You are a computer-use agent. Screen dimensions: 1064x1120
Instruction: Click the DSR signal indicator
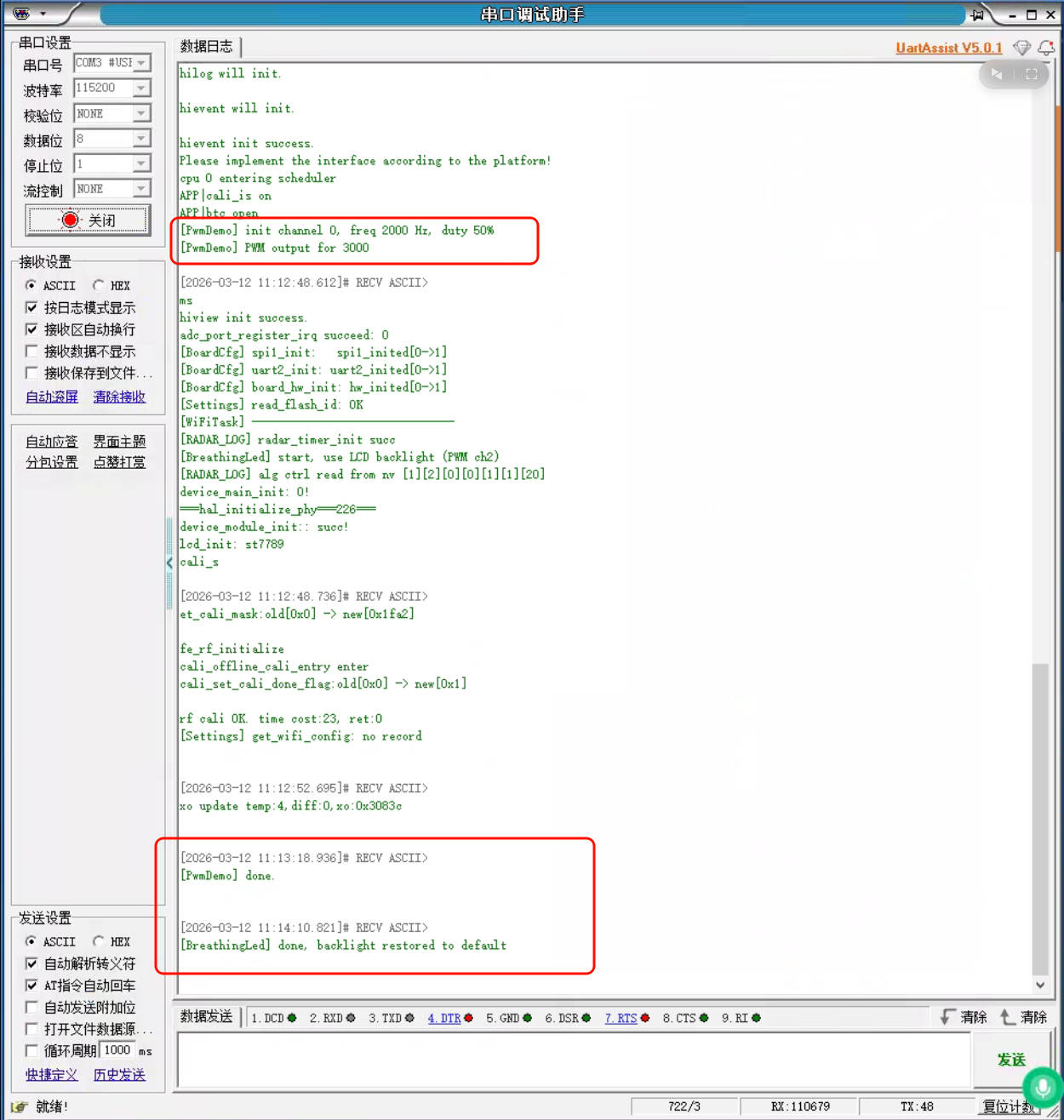pos(586,1018)
